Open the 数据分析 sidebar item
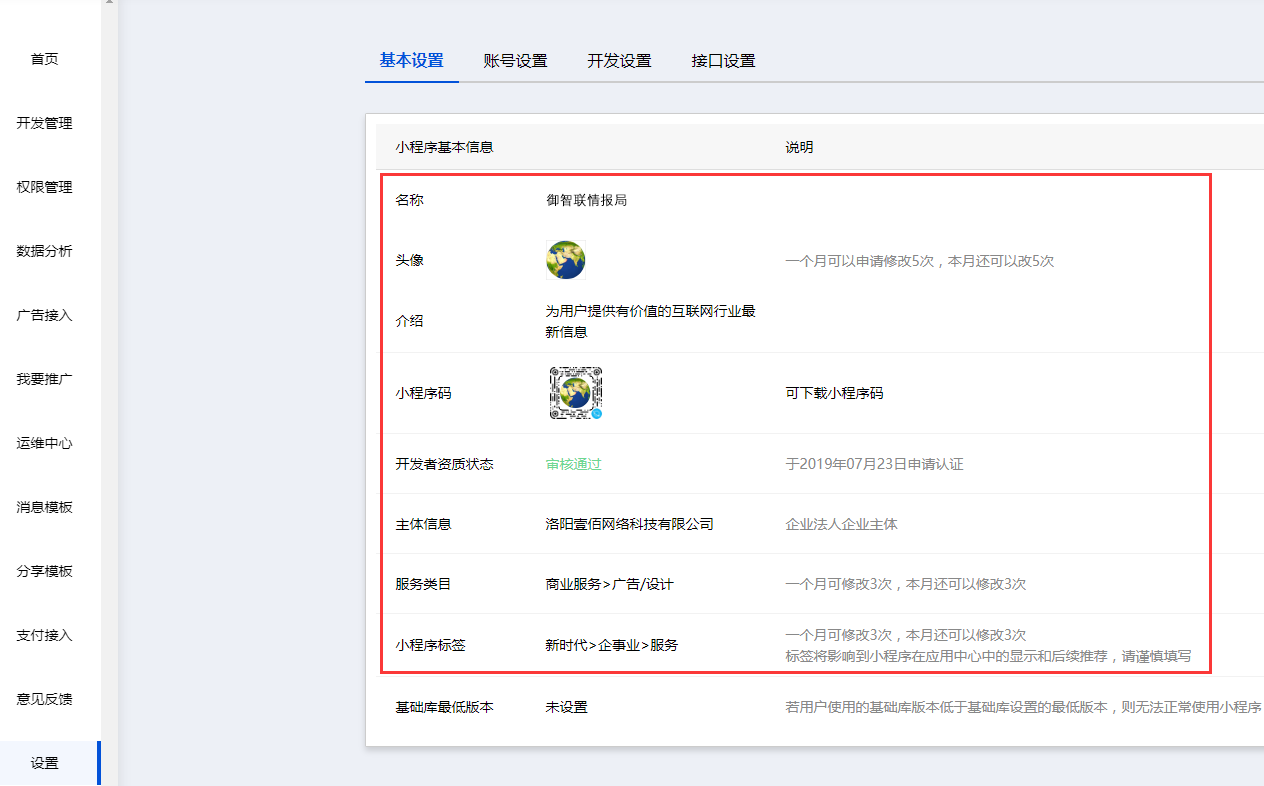 click(x=44, y=251)
